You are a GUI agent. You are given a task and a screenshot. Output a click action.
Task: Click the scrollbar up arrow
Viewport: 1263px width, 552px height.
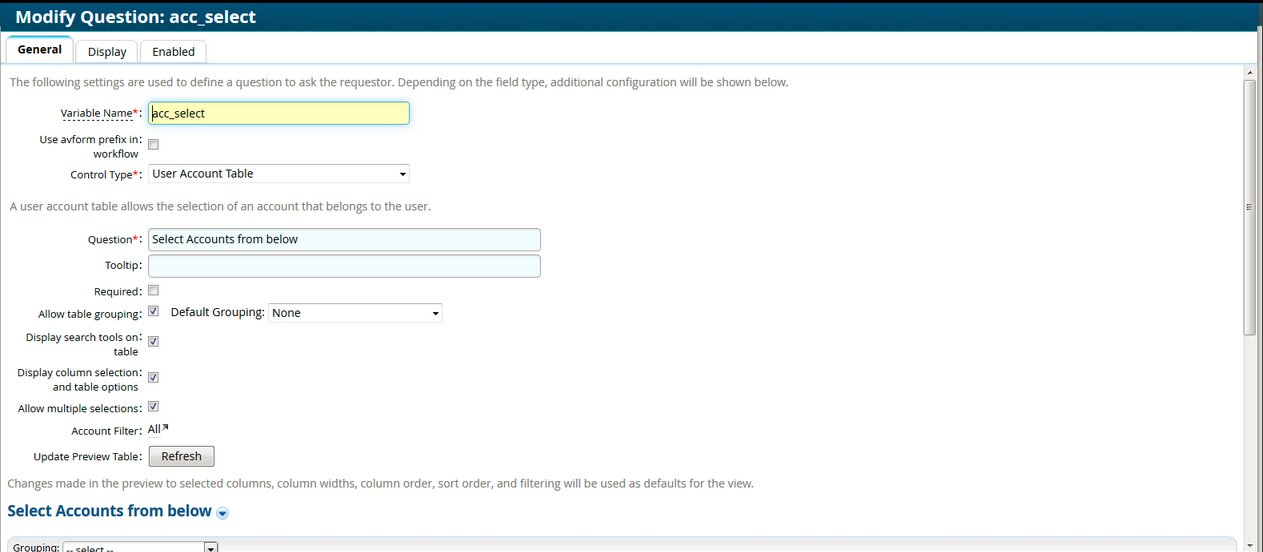coord(1249,73)
